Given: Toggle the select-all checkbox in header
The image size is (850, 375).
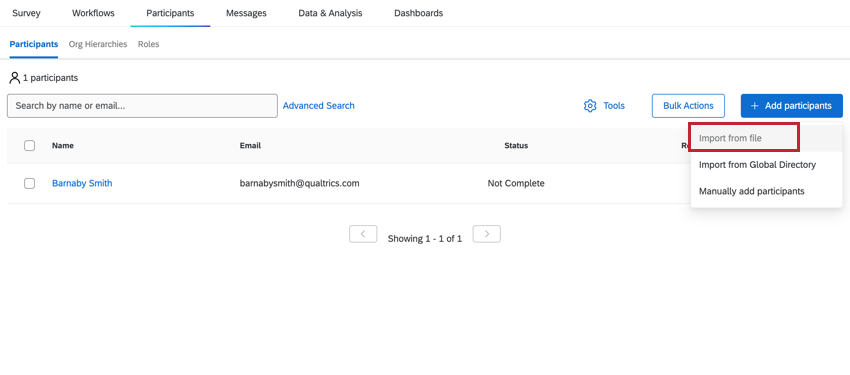Looking at the screenshot, I should coord(30,146).
